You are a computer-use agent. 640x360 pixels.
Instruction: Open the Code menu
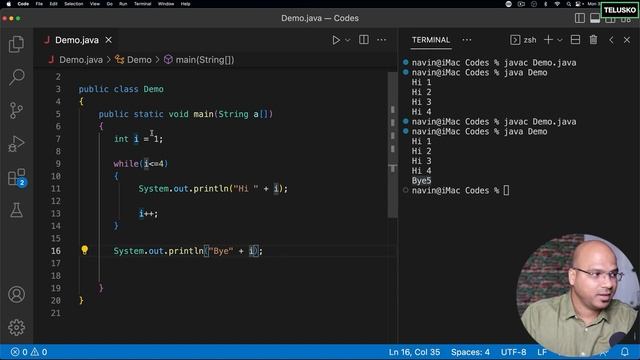(x=23, y=4)
